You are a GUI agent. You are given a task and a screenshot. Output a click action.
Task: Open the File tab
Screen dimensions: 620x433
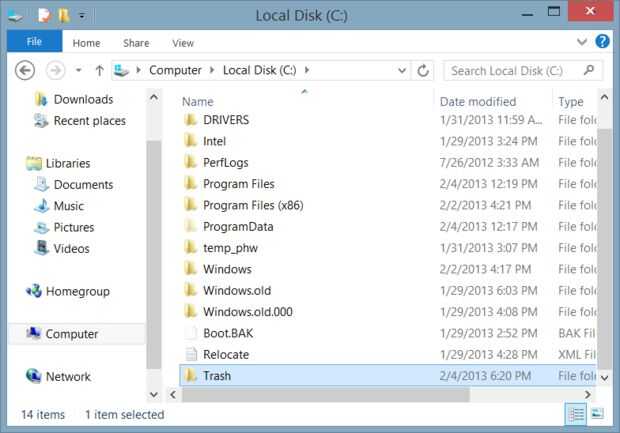point(34,42)
